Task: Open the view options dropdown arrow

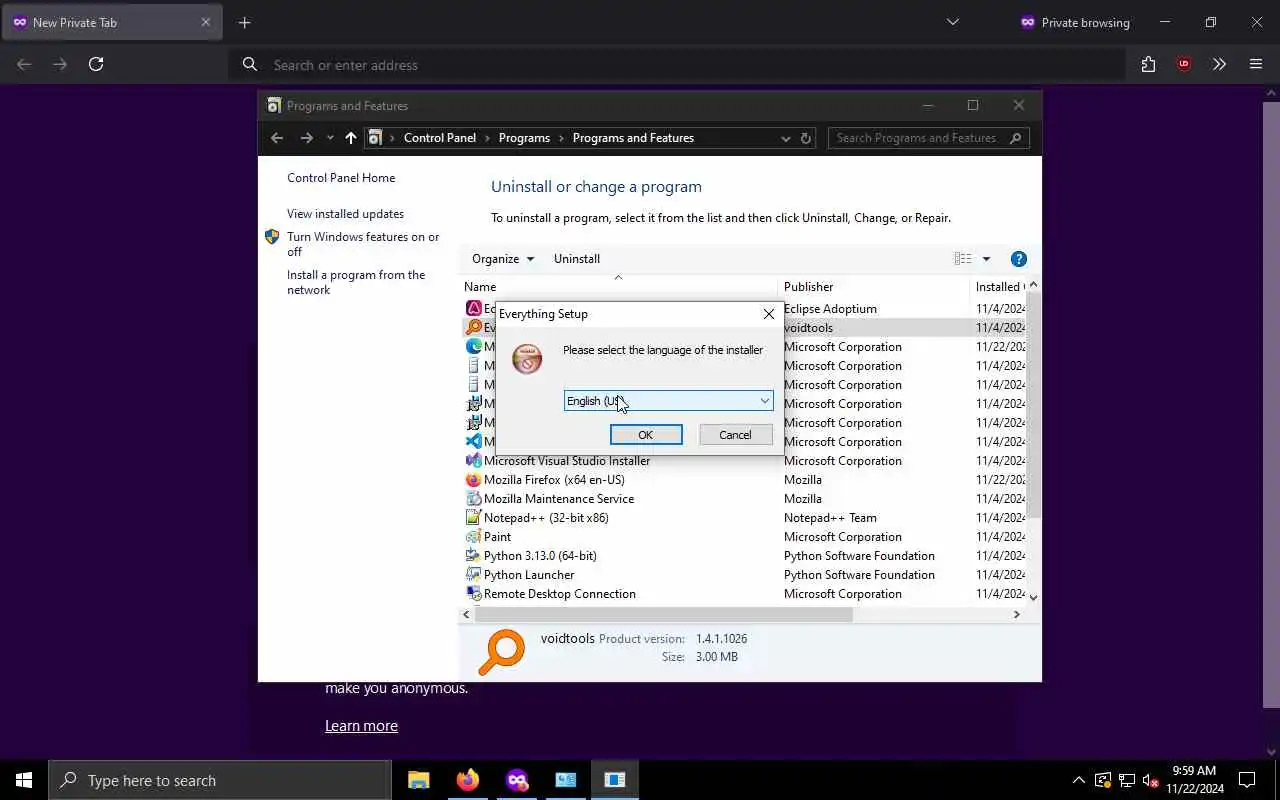Action: pos(986,259)
